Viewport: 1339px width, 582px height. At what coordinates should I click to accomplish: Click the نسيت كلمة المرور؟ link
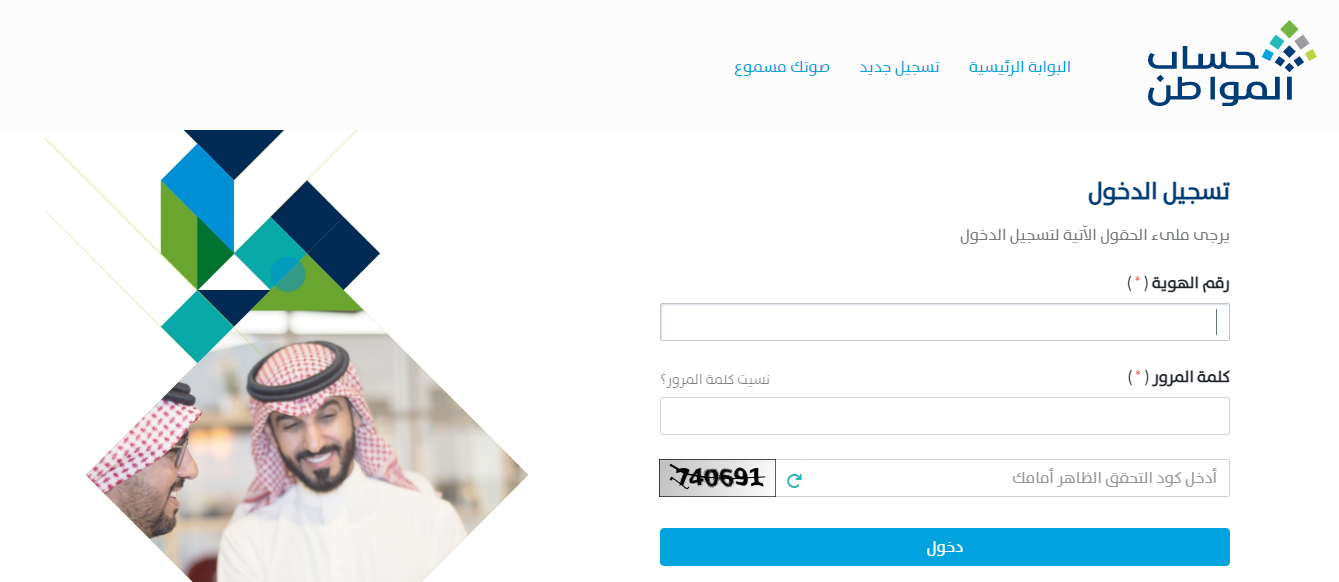tap(715, 379)
